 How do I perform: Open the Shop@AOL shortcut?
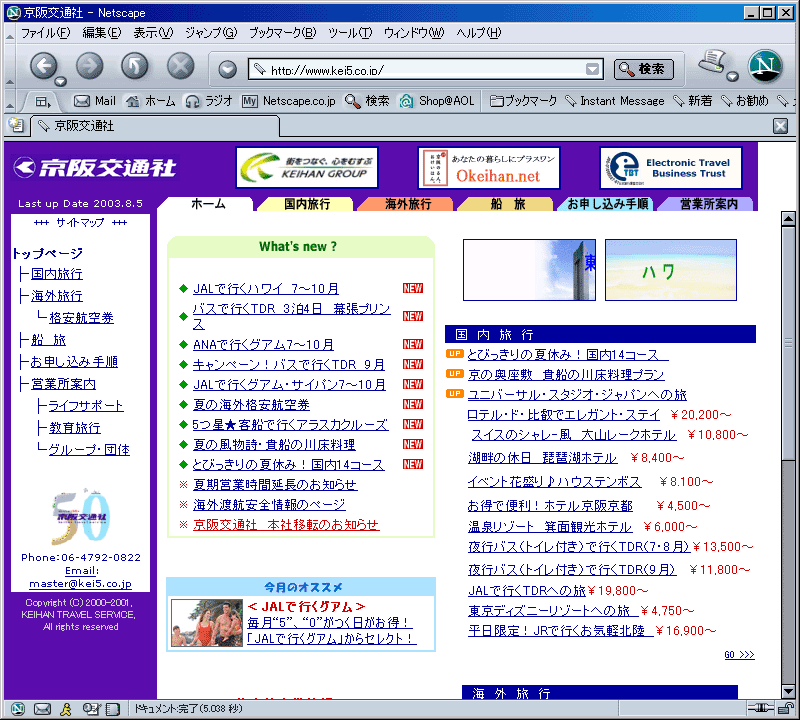click(437, 101)
